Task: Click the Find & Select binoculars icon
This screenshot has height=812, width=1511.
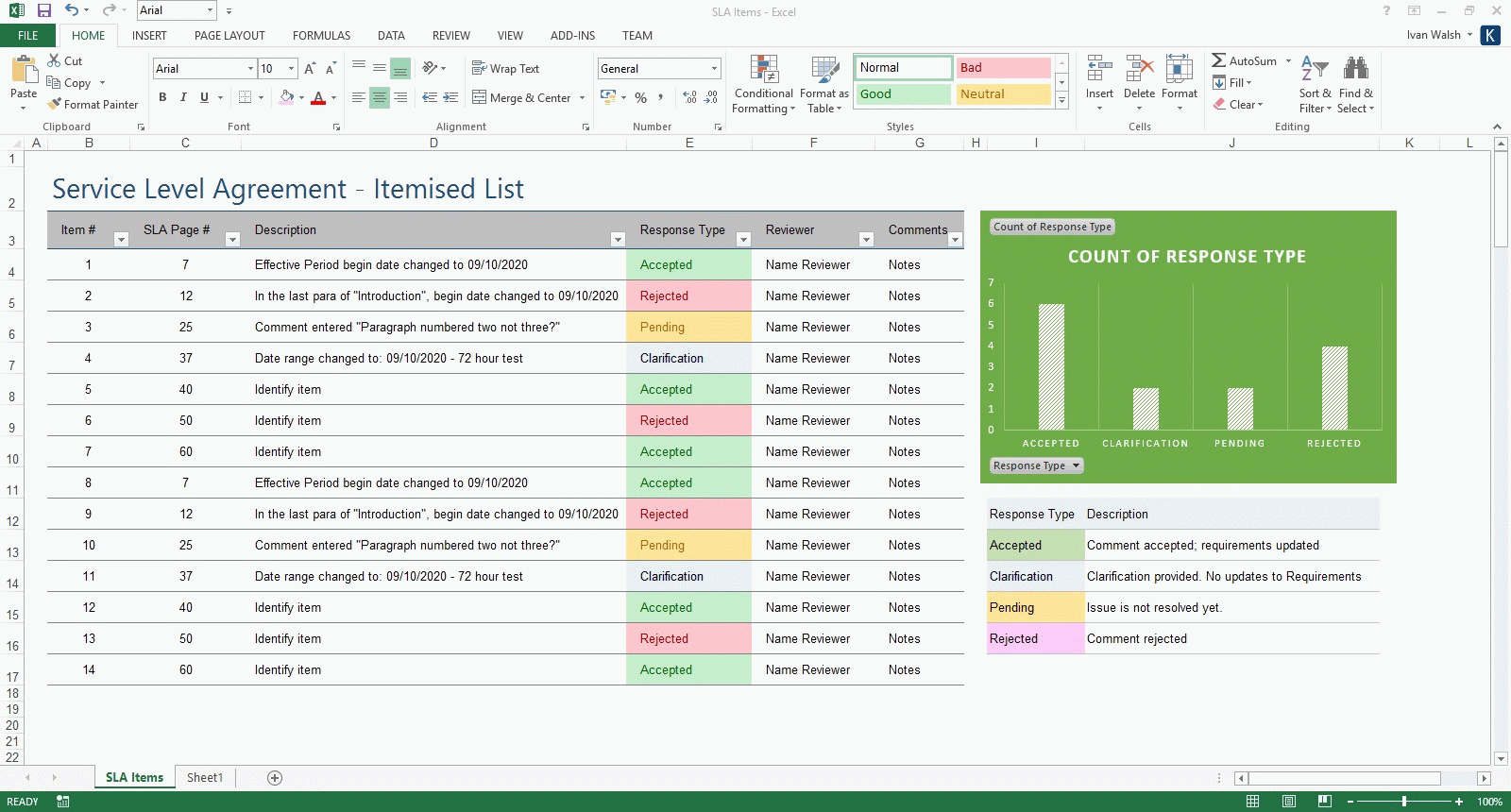Action: click(x=1355, y=70)
